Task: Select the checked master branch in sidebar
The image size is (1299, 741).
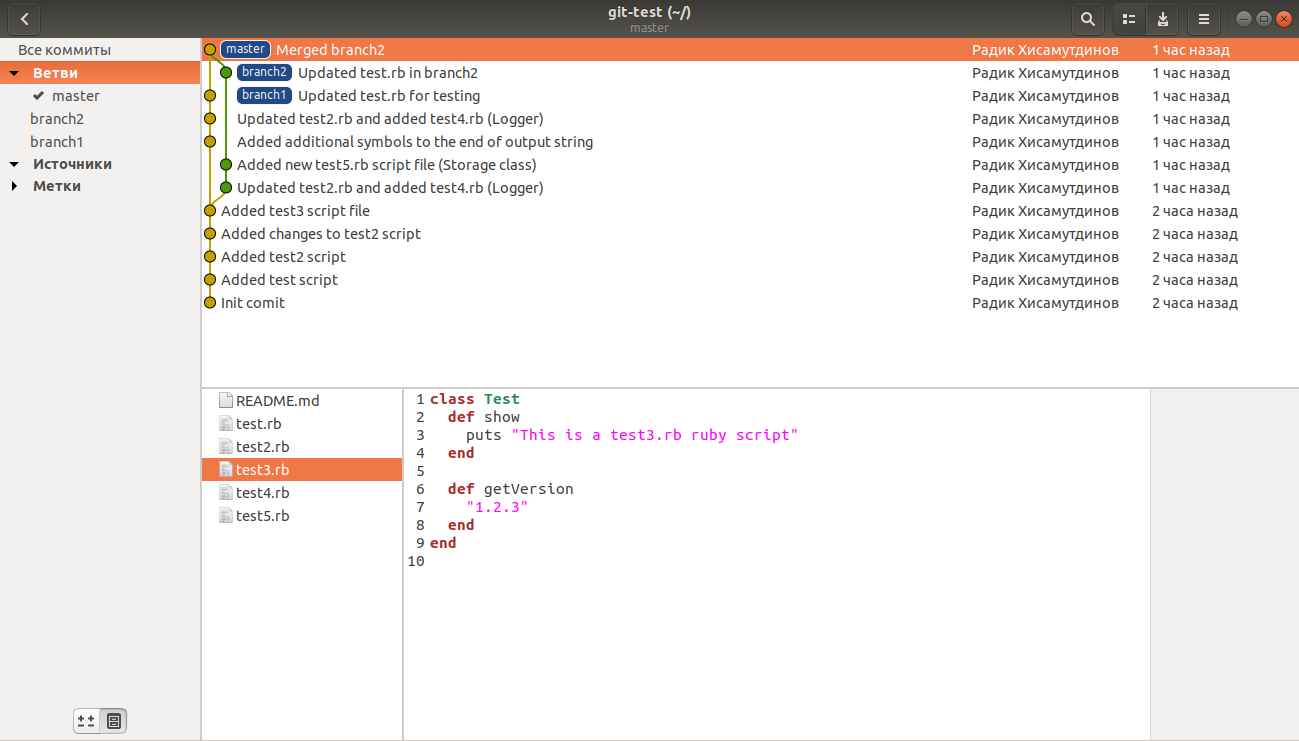Action: tap(76, 96)
